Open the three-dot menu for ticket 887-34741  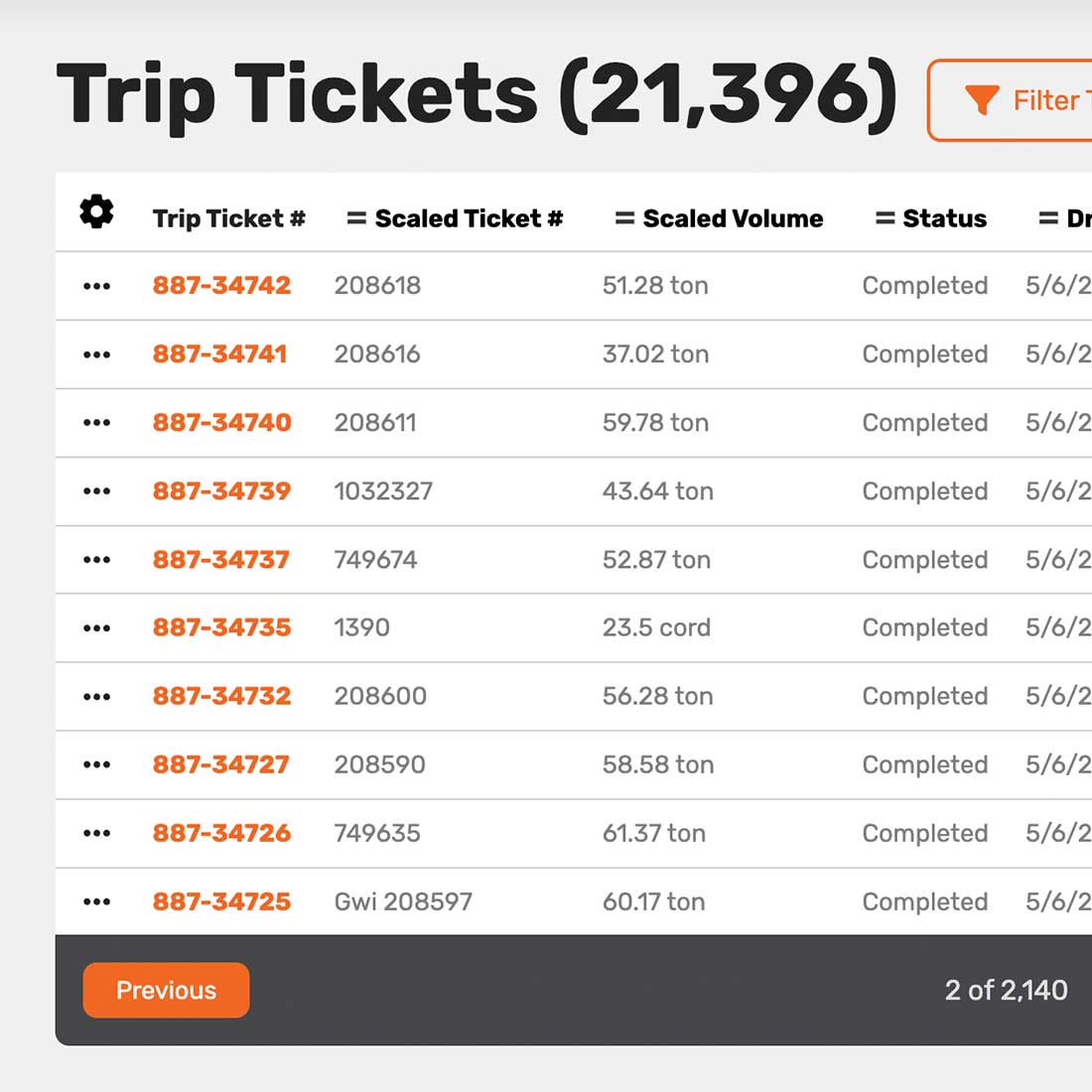click(96, 354)
